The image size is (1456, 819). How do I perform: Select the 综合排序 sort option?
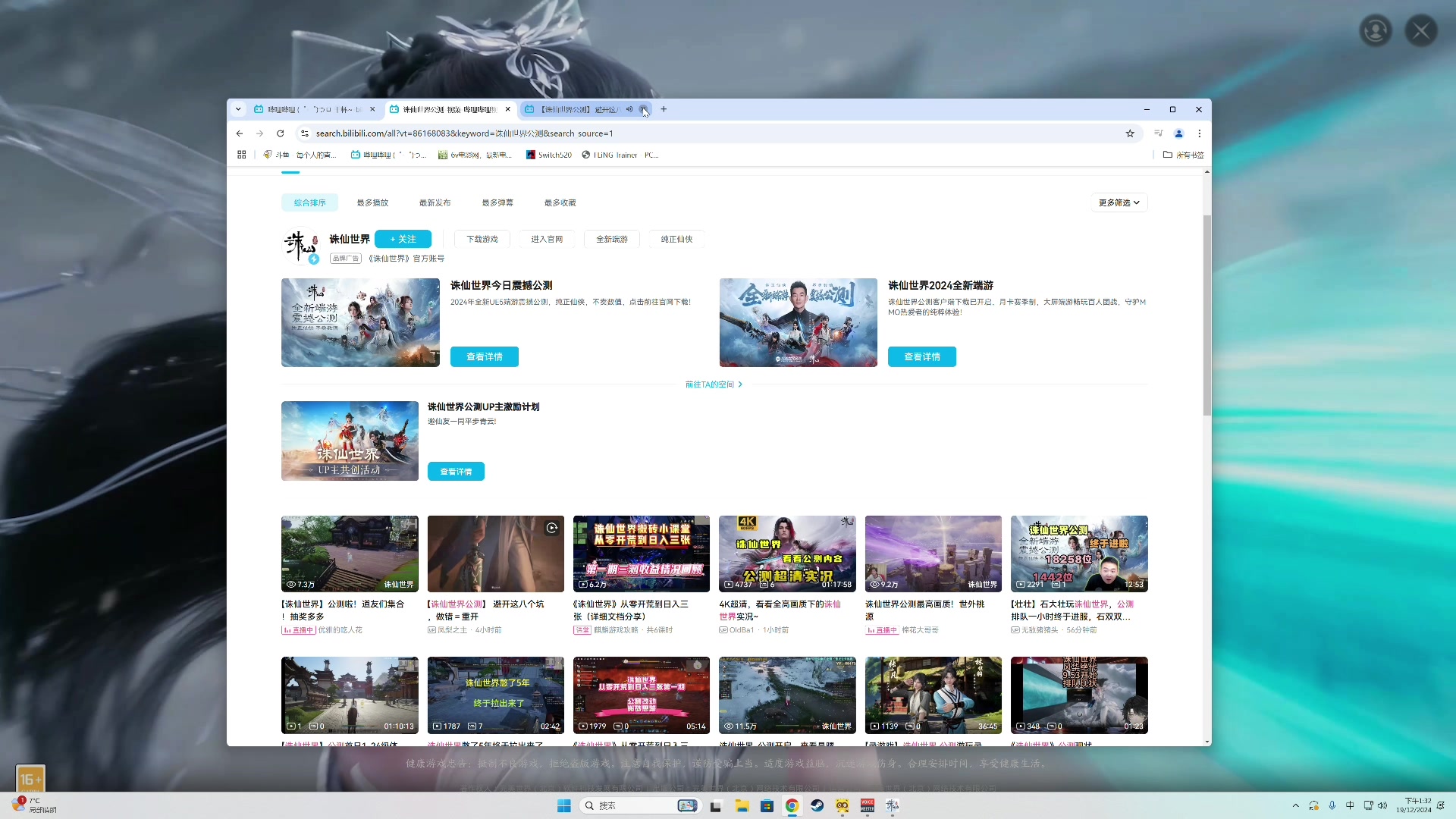tap(310, 202)
